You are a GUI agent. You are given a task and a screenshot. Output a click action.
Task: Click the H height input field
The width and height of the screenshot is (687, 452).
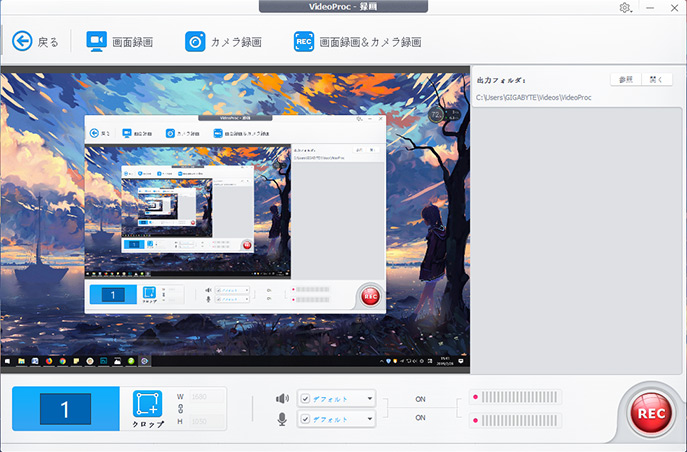tap(207, 421)
